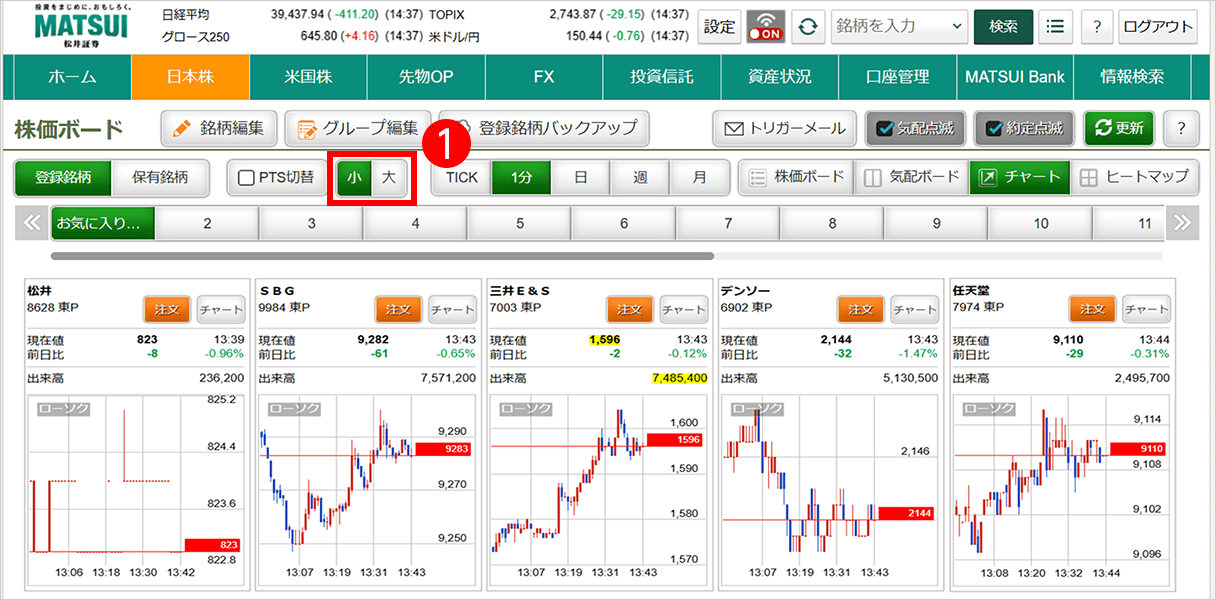Click the 三井E&S candlestick chart
Image resolution: width=1216 pixels, height=600 pixels.
coord(597,490)
